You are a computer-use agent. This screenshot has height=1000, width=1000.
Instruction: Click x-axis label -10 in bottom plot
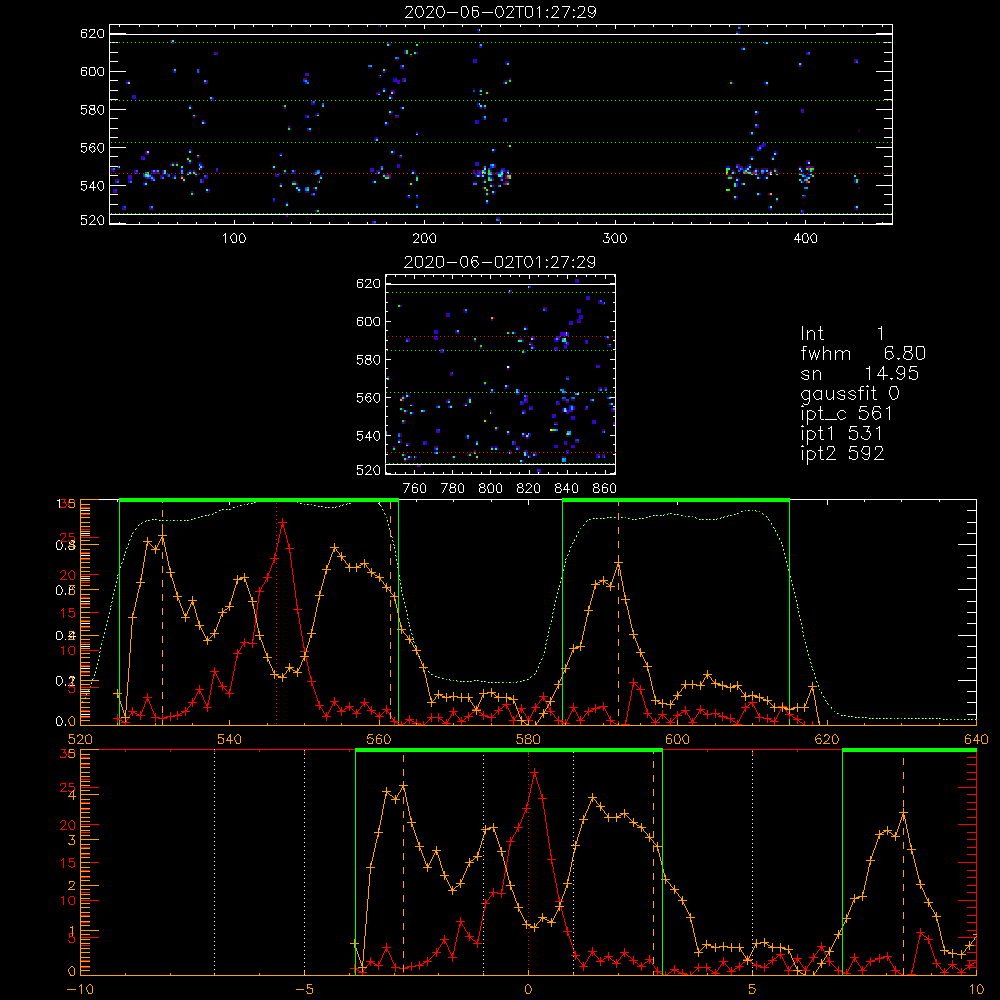pos(80,989)
